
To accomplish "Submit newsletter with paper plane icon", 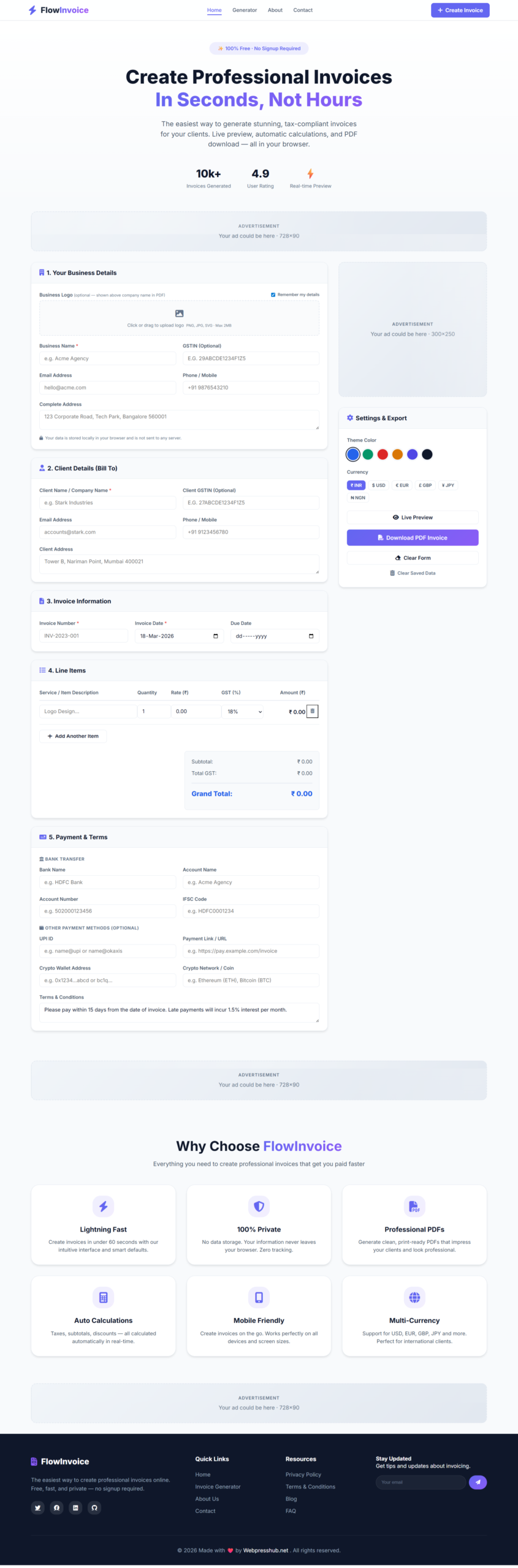I will click(x=478, y=1482).
